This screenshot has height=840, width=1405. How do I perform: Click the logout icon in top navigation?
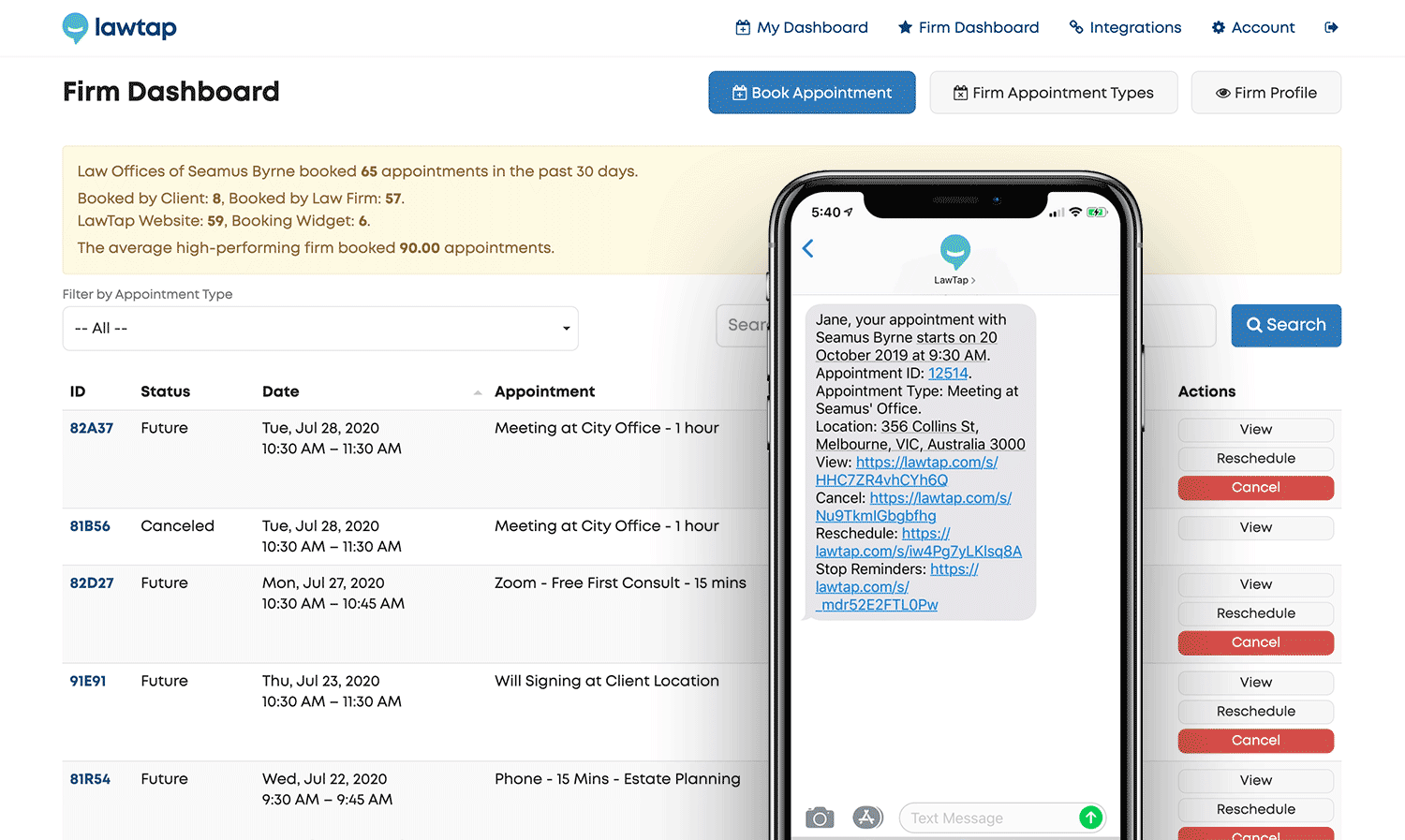coord(1331,28)
